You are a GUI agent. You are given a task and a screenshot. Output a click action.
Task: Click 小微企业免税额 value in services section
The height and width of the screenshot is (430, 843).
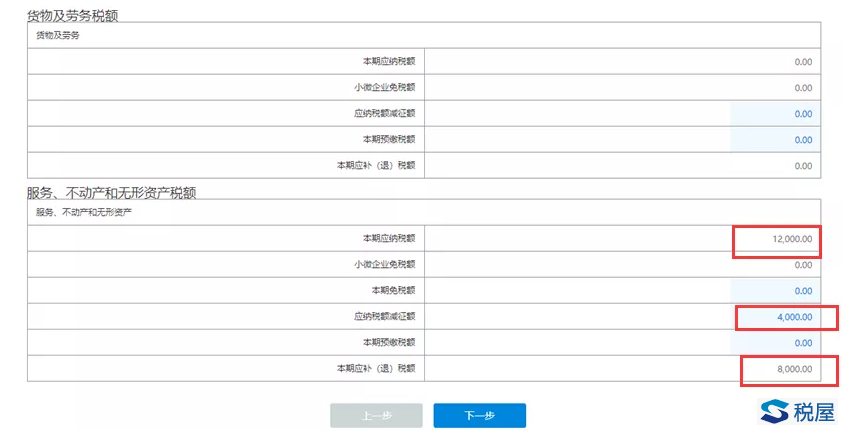[803, 265]
